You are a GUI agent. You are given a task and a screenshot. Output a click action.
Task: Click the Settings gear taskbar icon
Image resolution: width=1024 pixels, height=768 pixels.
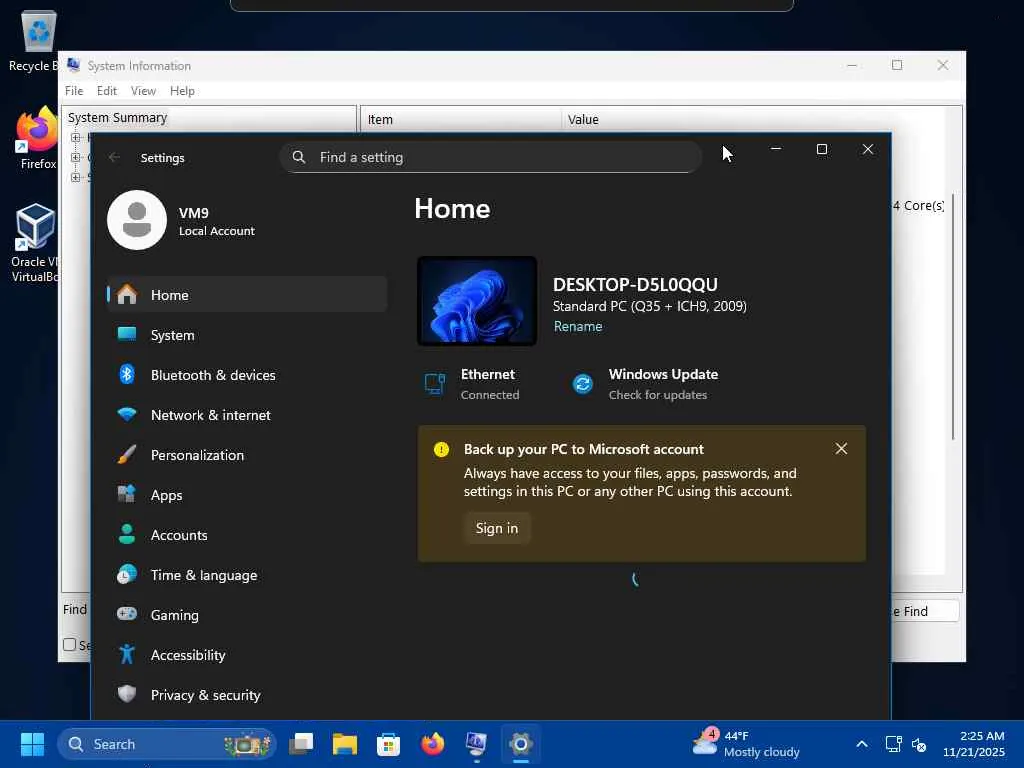[520, 744]
